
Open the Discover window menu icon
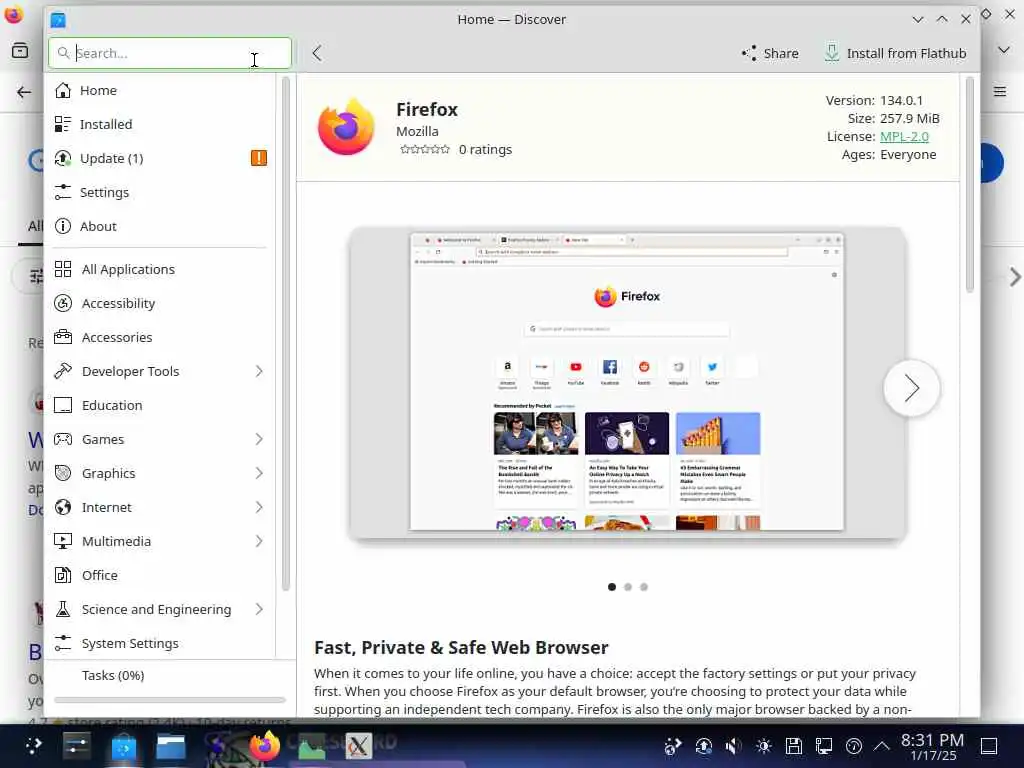(x=58, y=20)
